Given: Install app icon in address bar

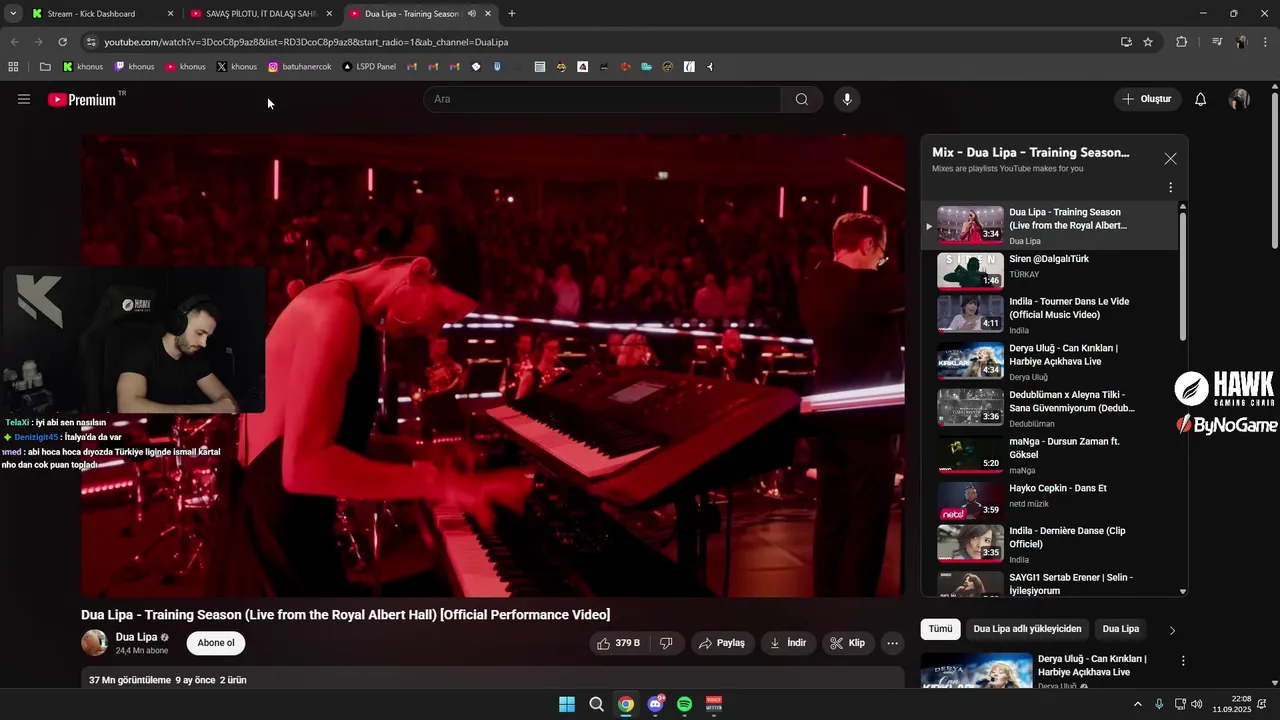Looking at the screenshot, I should [x=1126, y=42].
